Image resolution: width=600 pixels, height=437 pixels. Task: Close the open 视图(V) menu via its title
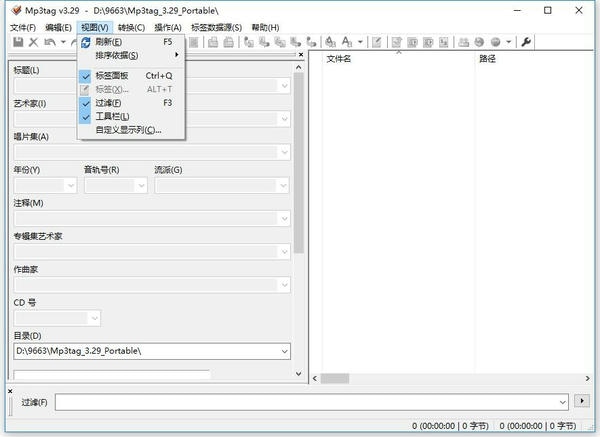click(x=95, y=28)
